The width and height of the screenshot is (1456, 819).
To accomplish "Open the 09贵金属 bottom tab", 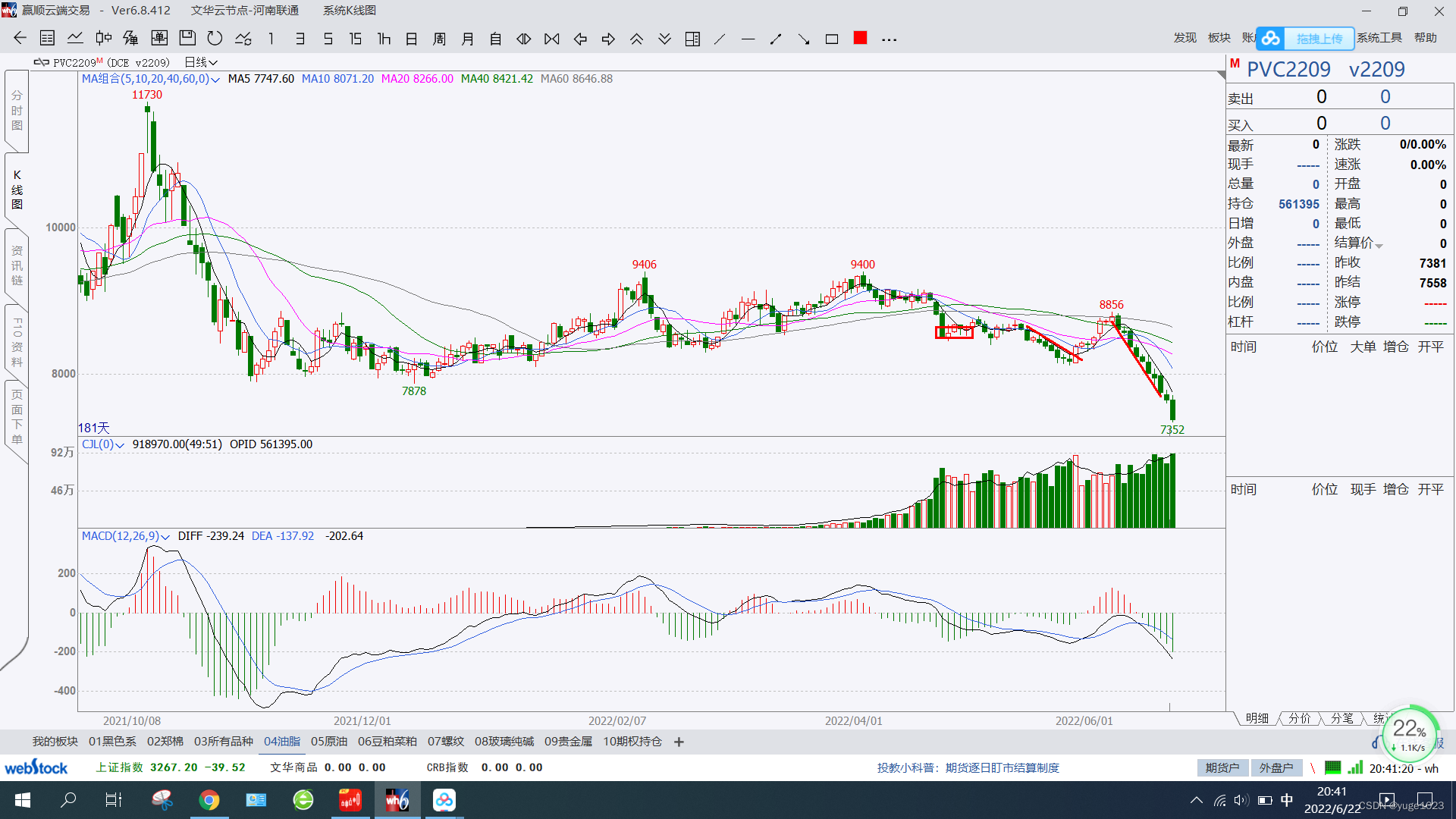I will 568,742.
